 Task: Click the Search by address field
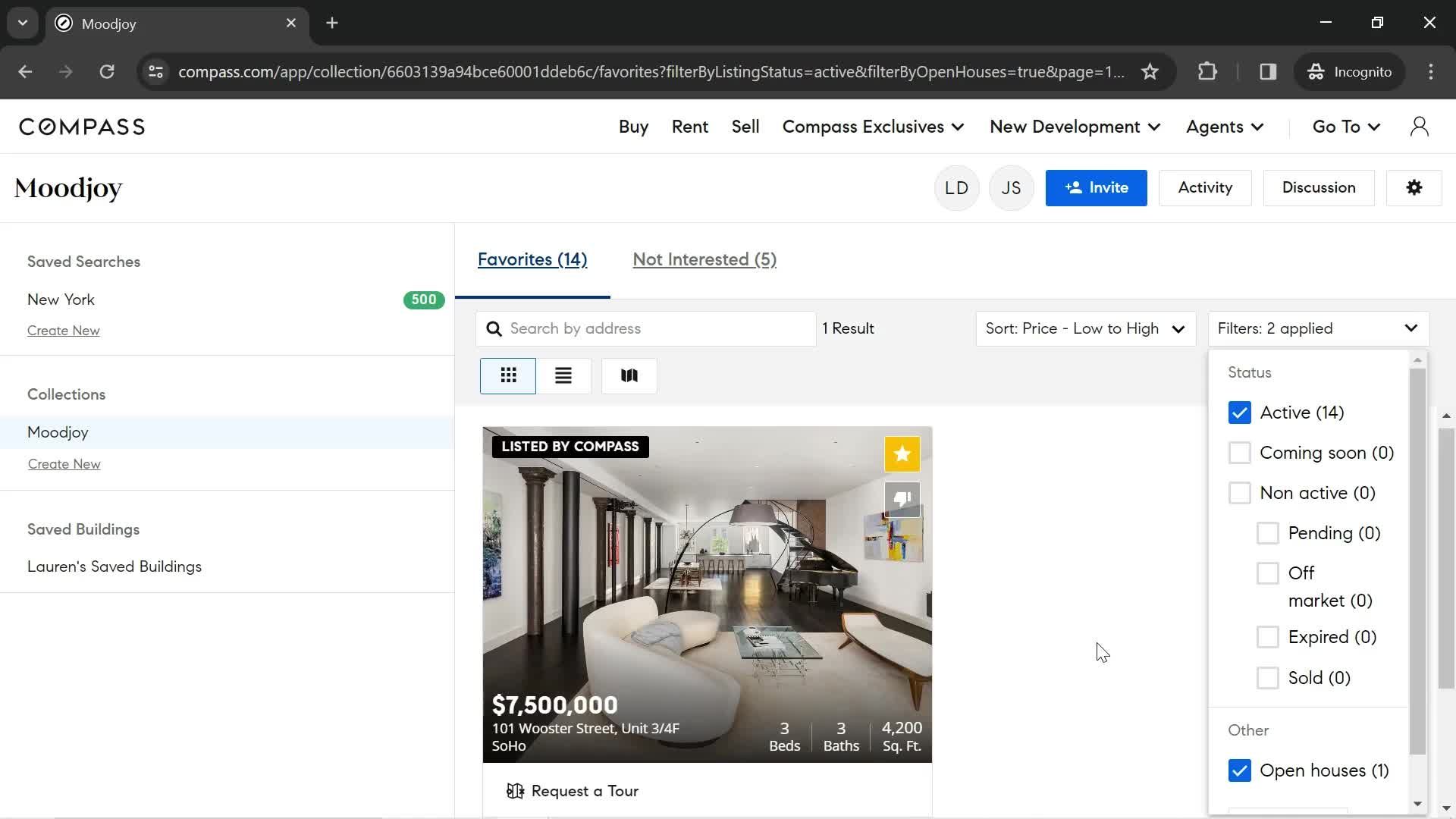coord(646,329)
